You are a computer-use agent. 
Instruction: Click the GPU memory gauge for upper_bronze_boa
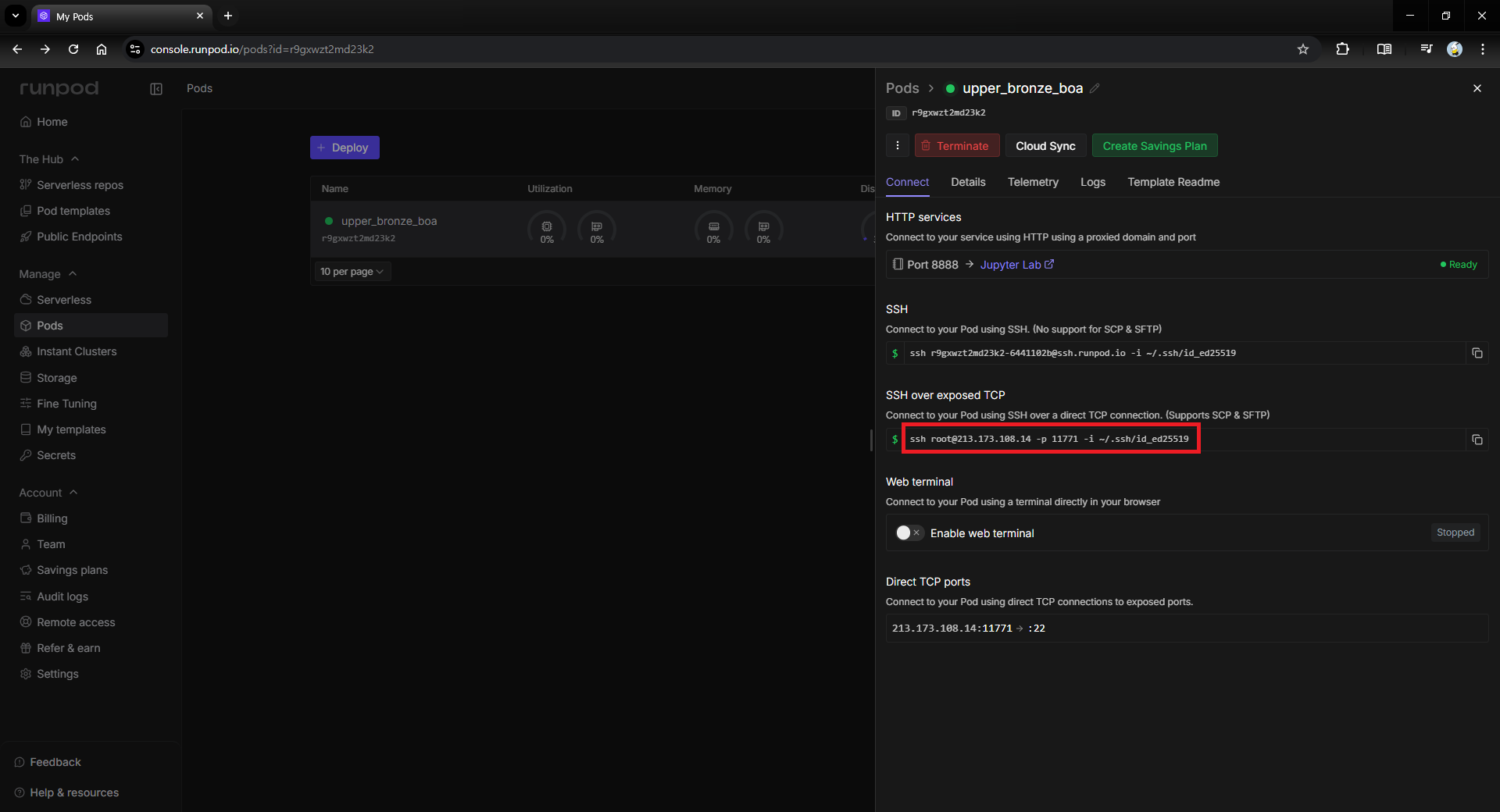pyautogui.click(x=763, y=229)
